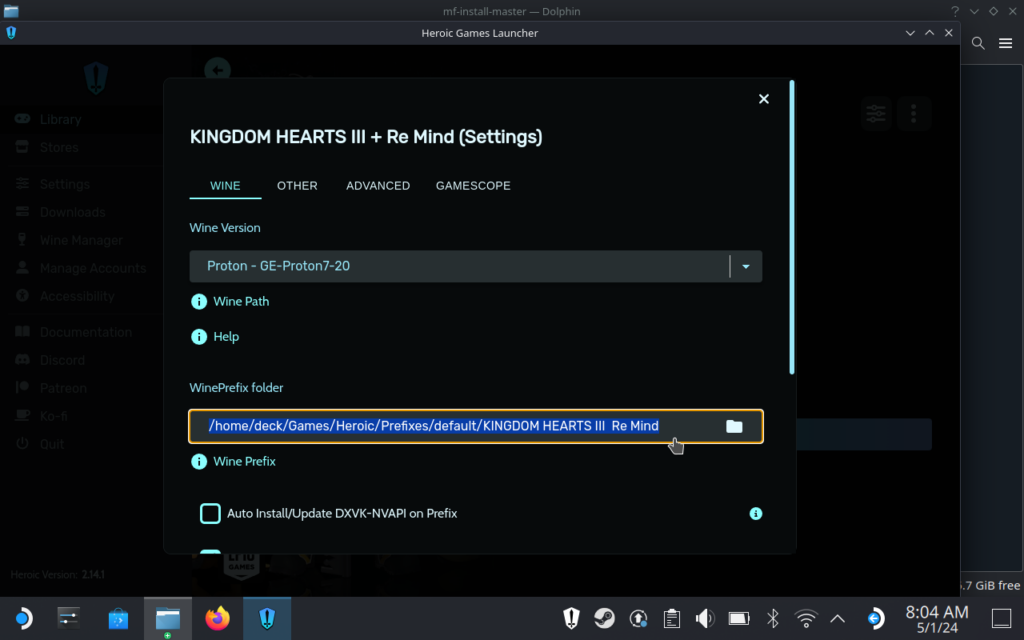Expand the Wine Version dropdown arrow
The height and width of the screenshot is (640, 1024).
[746, 266]
